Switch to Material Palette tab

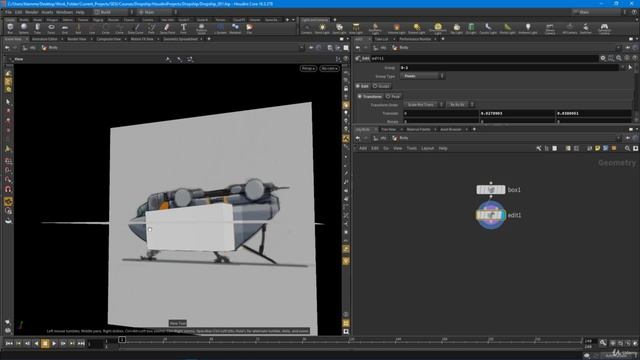[x=418, y=129]
